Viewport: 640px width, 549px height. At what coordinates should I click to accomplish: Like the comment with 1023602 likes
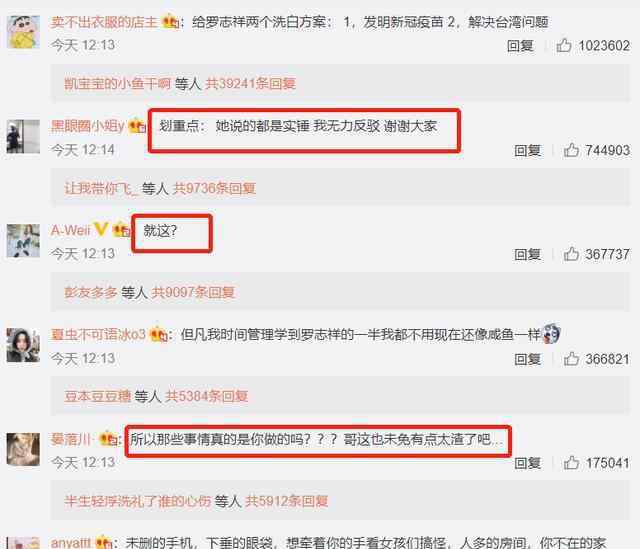[x=564, y=45]
